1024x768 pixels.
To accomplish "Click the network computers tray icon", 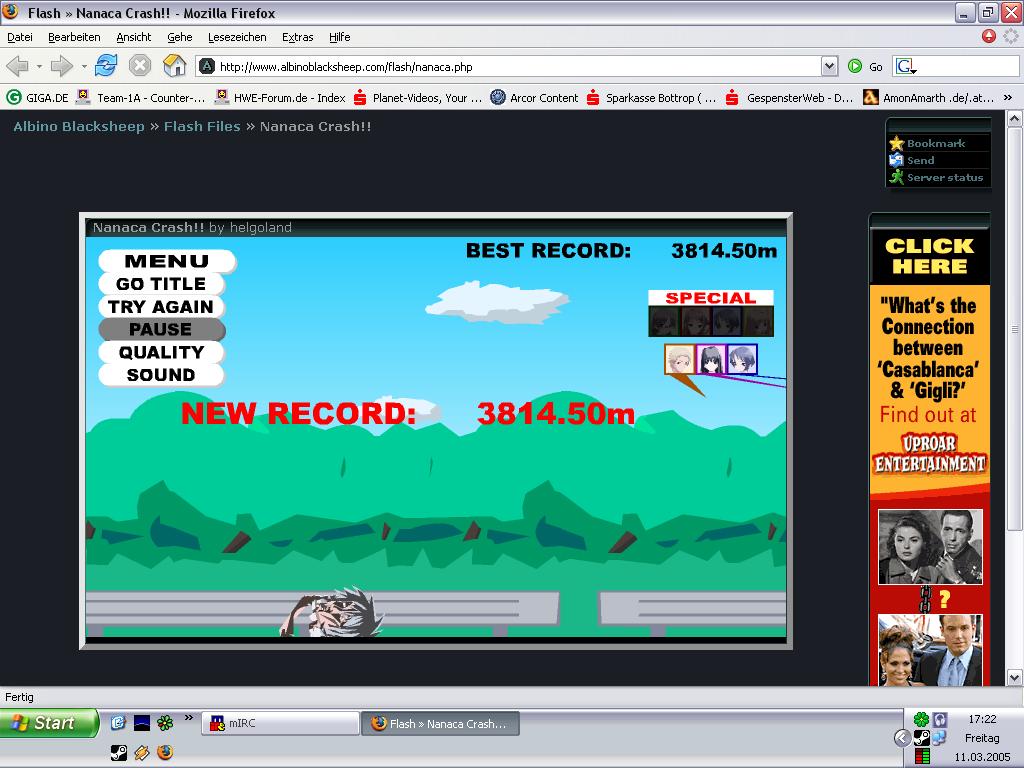I will click(939, 738).
